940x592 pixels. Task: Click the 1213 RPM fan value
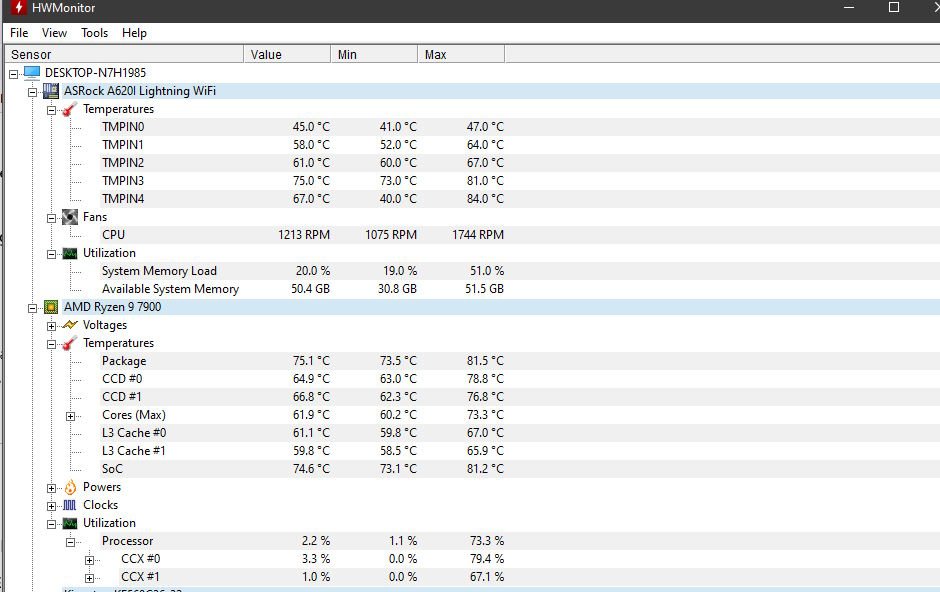[x=304, y=235]
